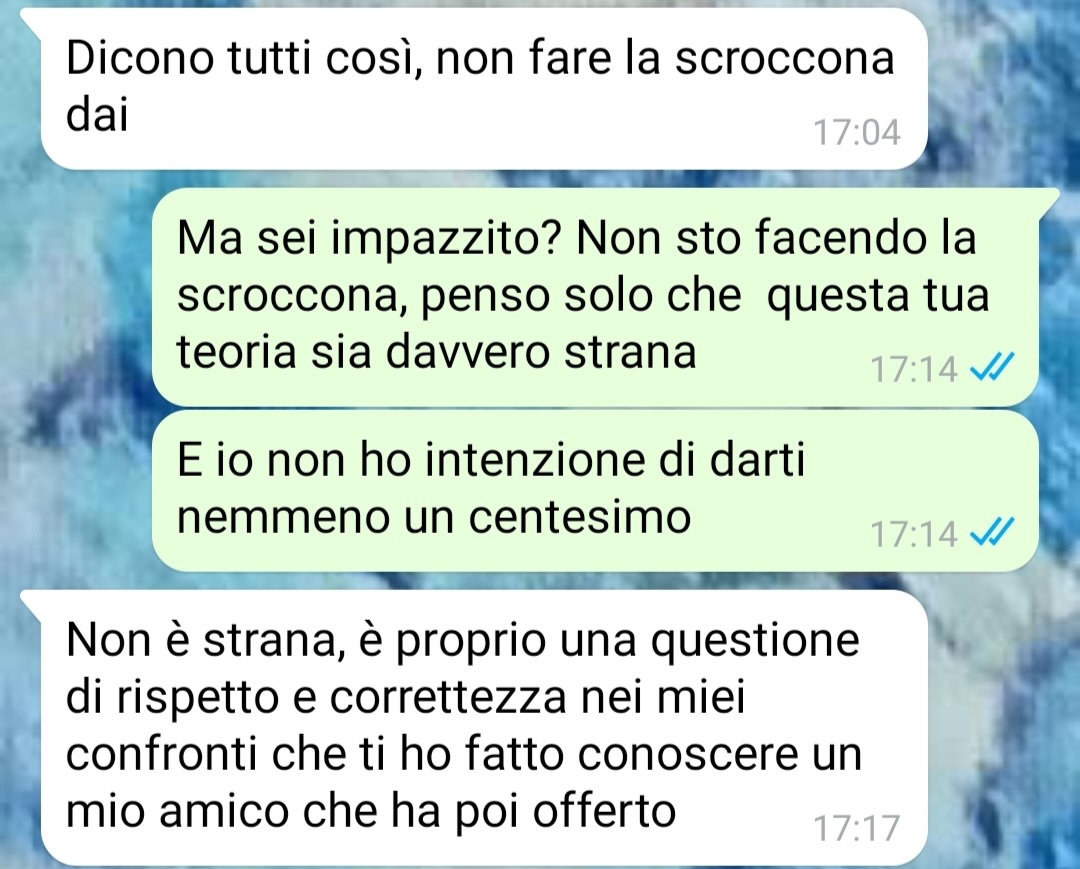This screenshot has height=869, width=1080.
Task: Select the message 'Non è strana, è proprio'
Action: [x=484, y=727]
